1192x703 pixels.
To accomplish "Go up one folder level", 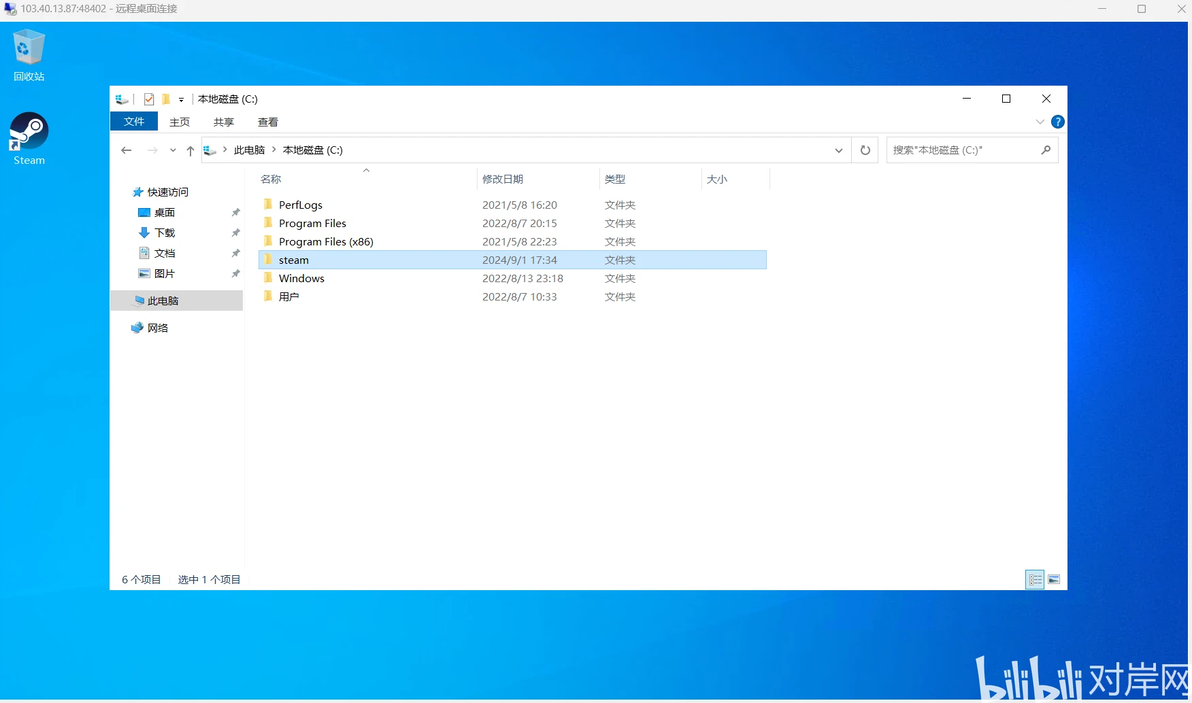I will (190, 150).
